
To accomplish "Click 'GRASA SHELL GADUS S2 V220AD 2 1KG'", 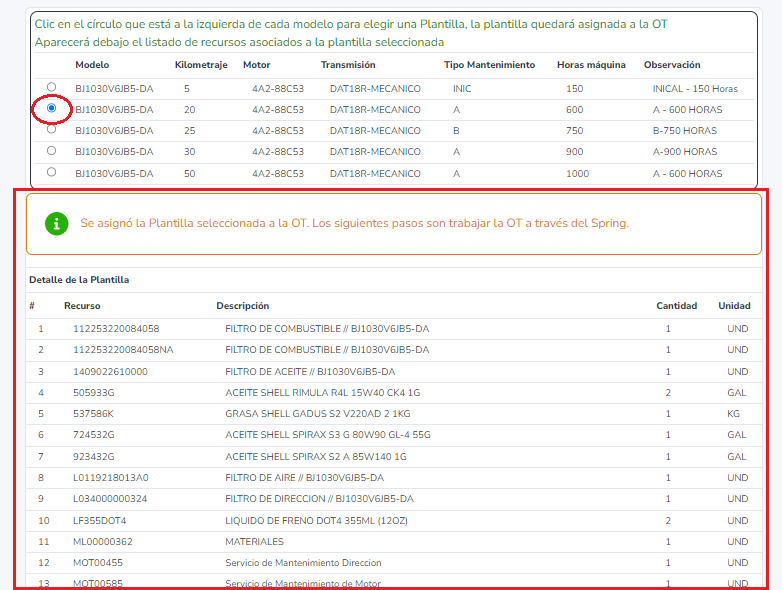I will (x=318, y=413).
